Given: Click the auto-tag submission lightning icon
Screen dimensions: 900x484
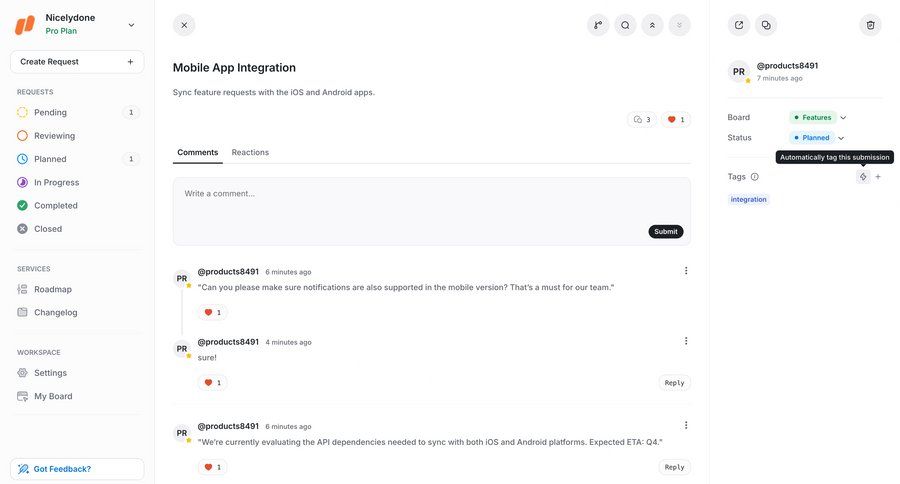Looking at the screenshot, I should pos(863,177).
